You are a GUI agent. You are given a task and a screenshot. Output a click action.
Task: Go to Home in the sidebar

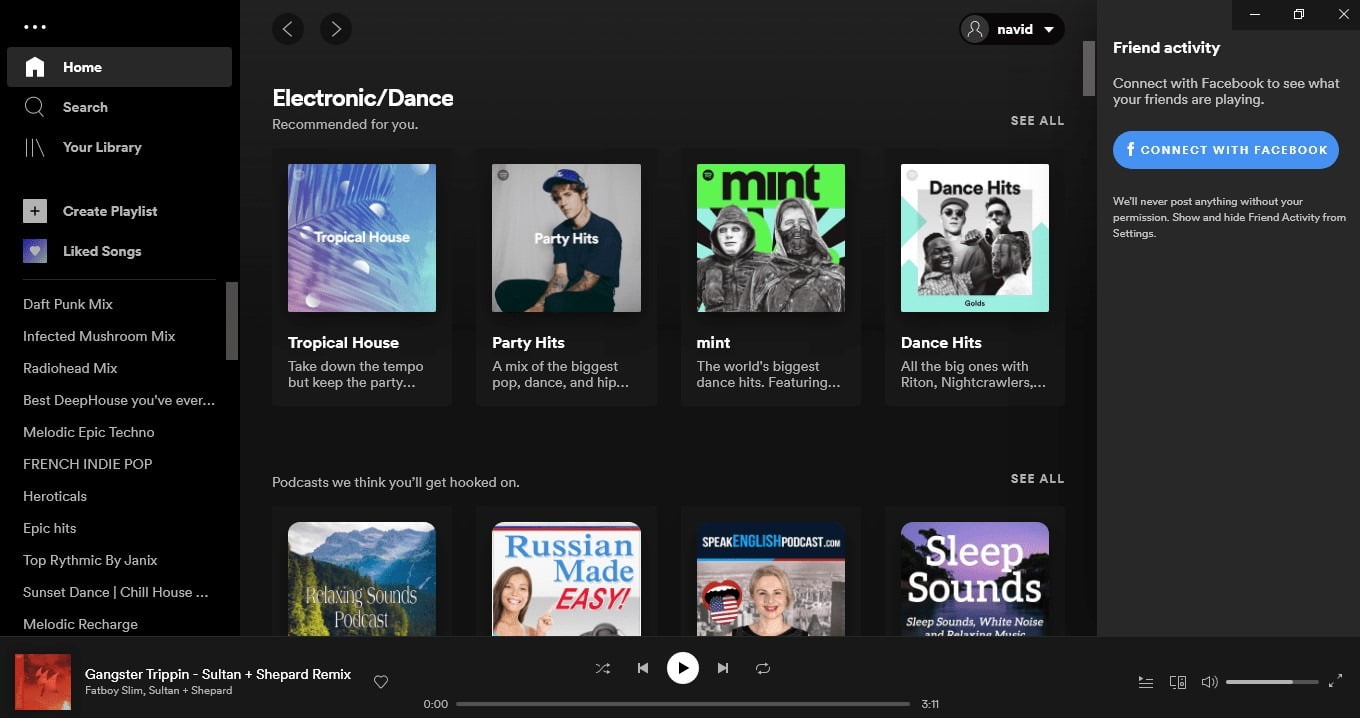[x=119, y=67]
